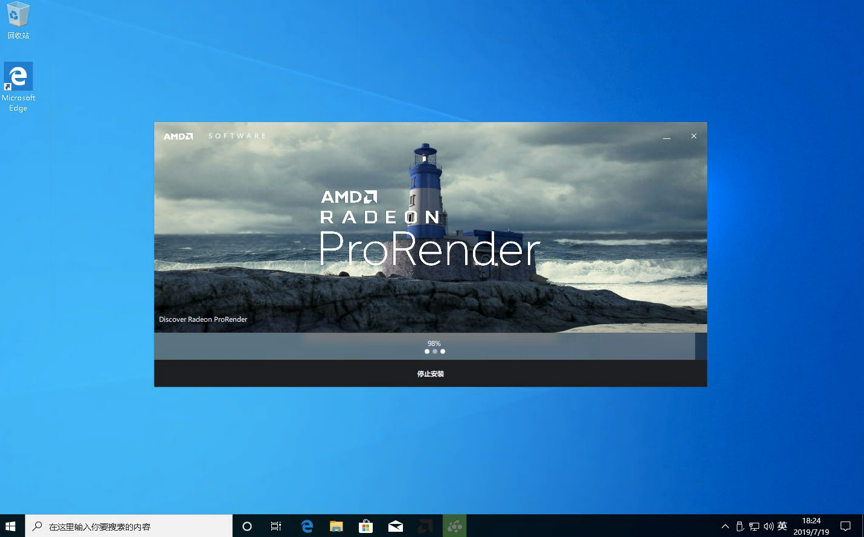Click the dark AMD installer taskbar icon

point(425,526)
